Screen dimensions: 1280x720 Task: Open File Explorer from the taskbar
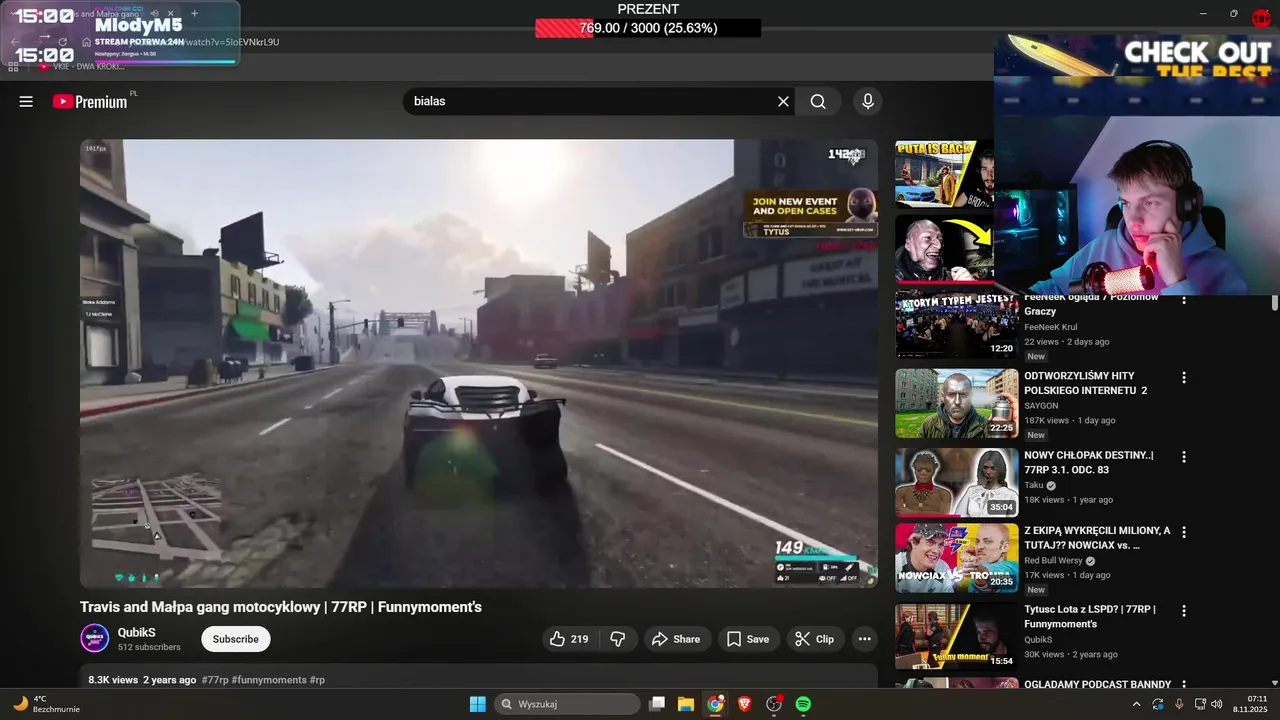(686, 704)
